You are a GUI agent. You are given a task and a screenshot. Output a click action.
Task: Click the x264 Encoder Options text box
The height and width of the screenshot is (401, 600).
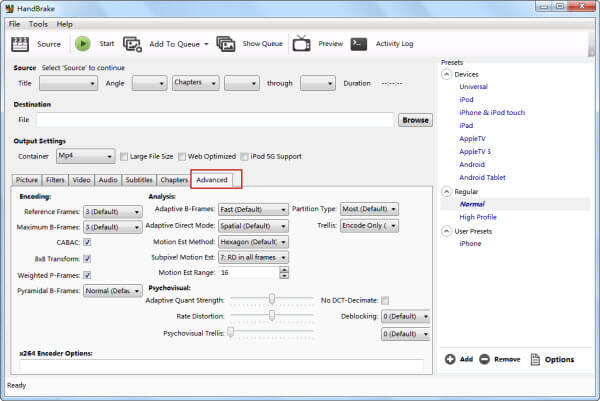222,365
